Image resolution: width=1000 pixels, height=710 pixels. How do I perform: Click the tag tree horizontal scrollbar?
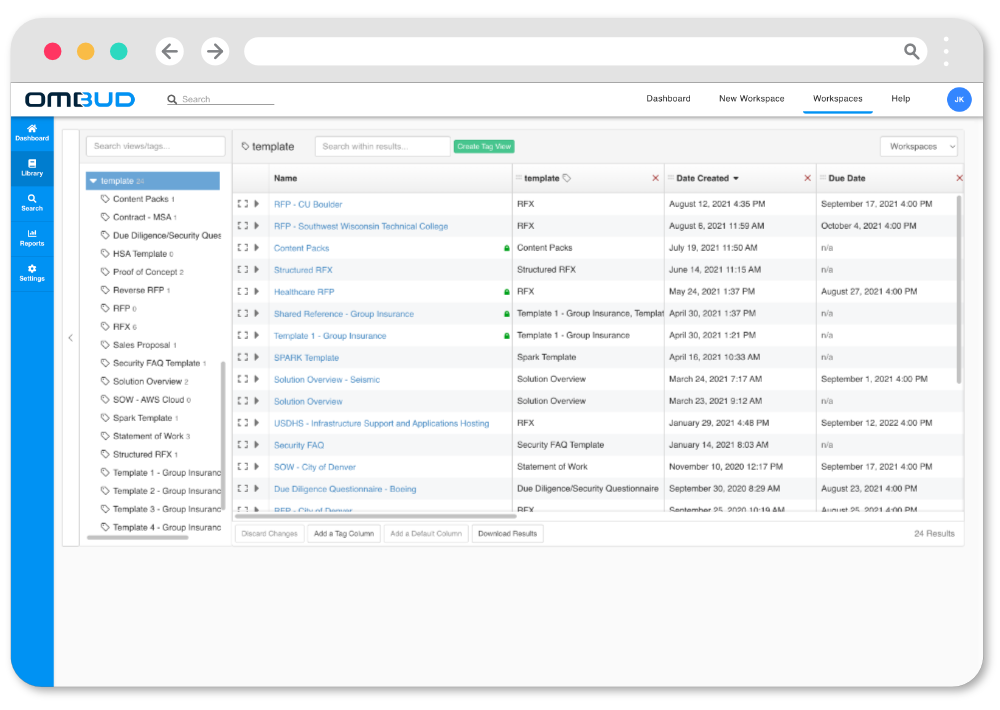[x=138, y=537]
